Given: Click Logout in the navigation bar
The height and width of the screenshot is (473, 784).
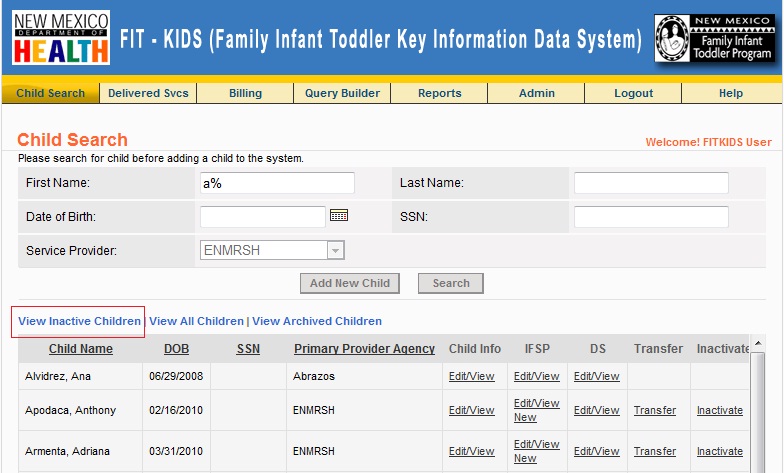Looking at the screenshot, I should (x=634, y=94).
